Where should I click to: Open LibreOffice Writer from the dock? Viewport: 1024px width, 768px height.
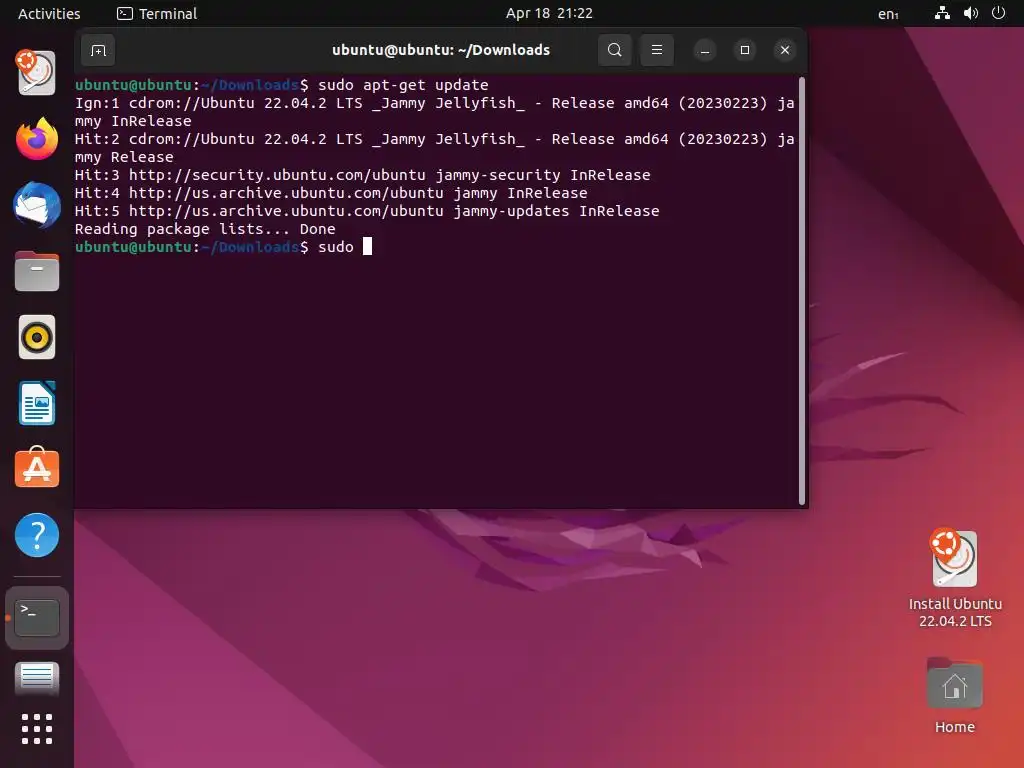click(37, 404)
